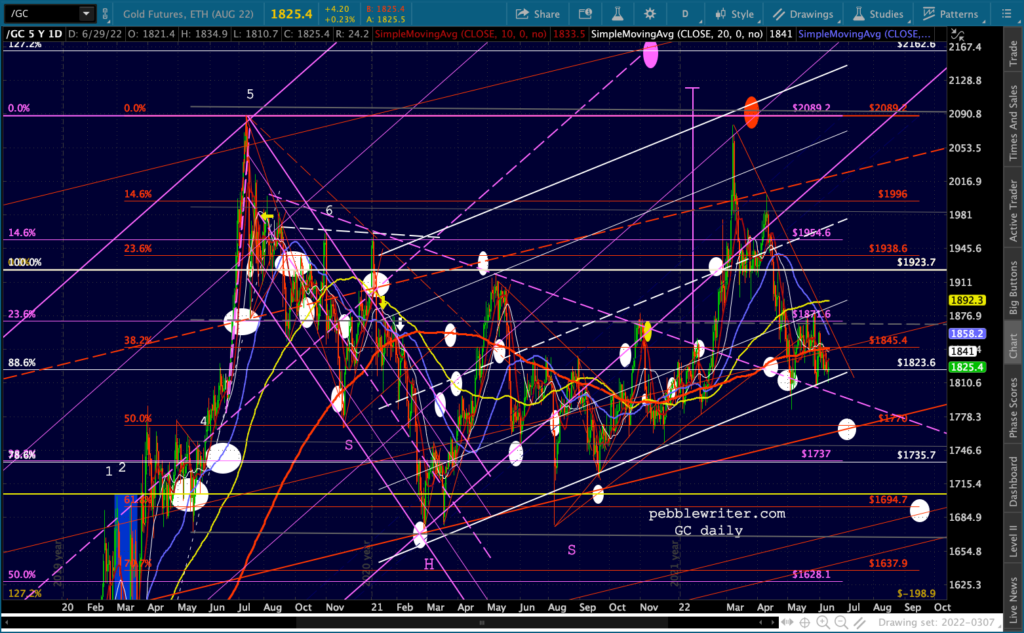The image size is (1024, 633).
Task: Click the list menu icon at toolbar end
Action: (1006, 14)
